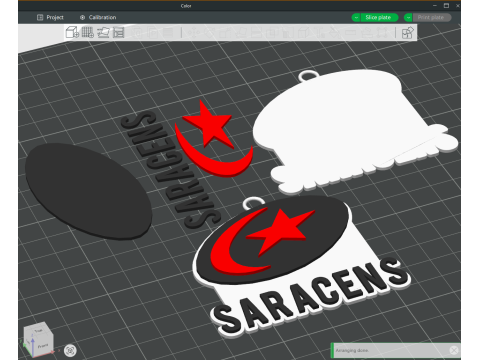Click the Add plate grid icon
Screen dimensions: 480x360
pos(88,33)
